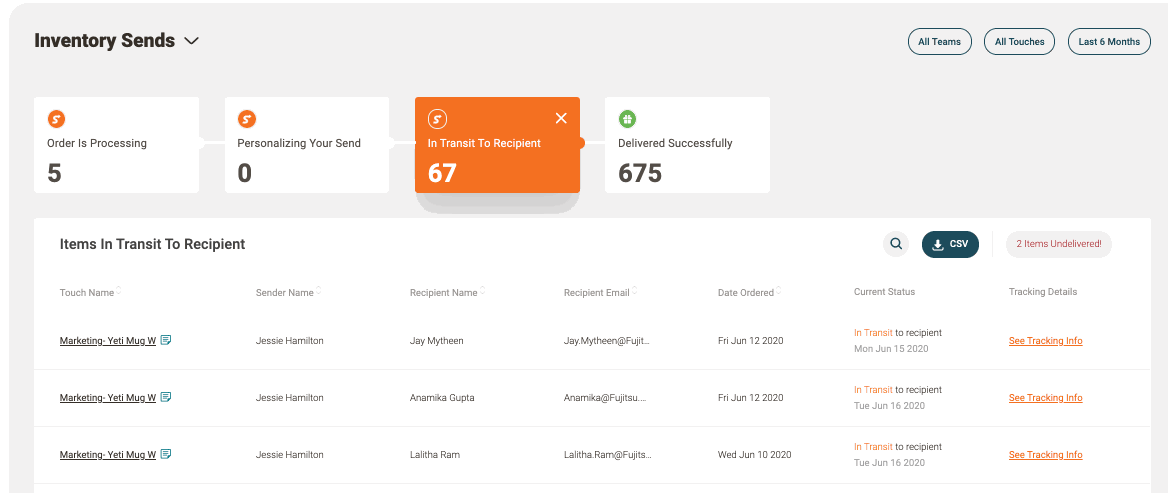Open See Tracking Info for Jay Mytheen
The height and width of the screenshot is (493, 1168).
click(x=1045, y=341)
